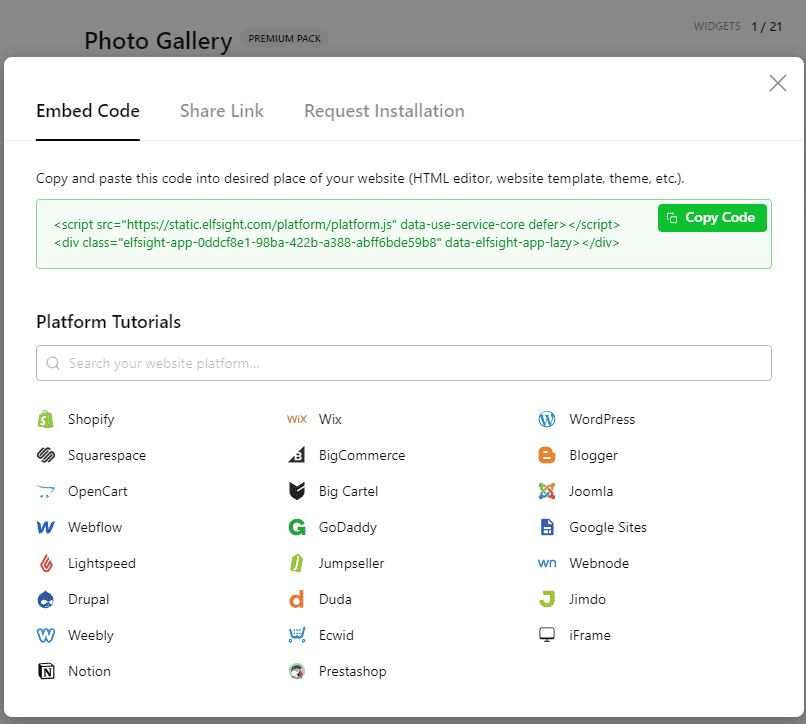Open the BigCommerce tutorial link
Screen dimensions: 806x724
pos(361,455)
